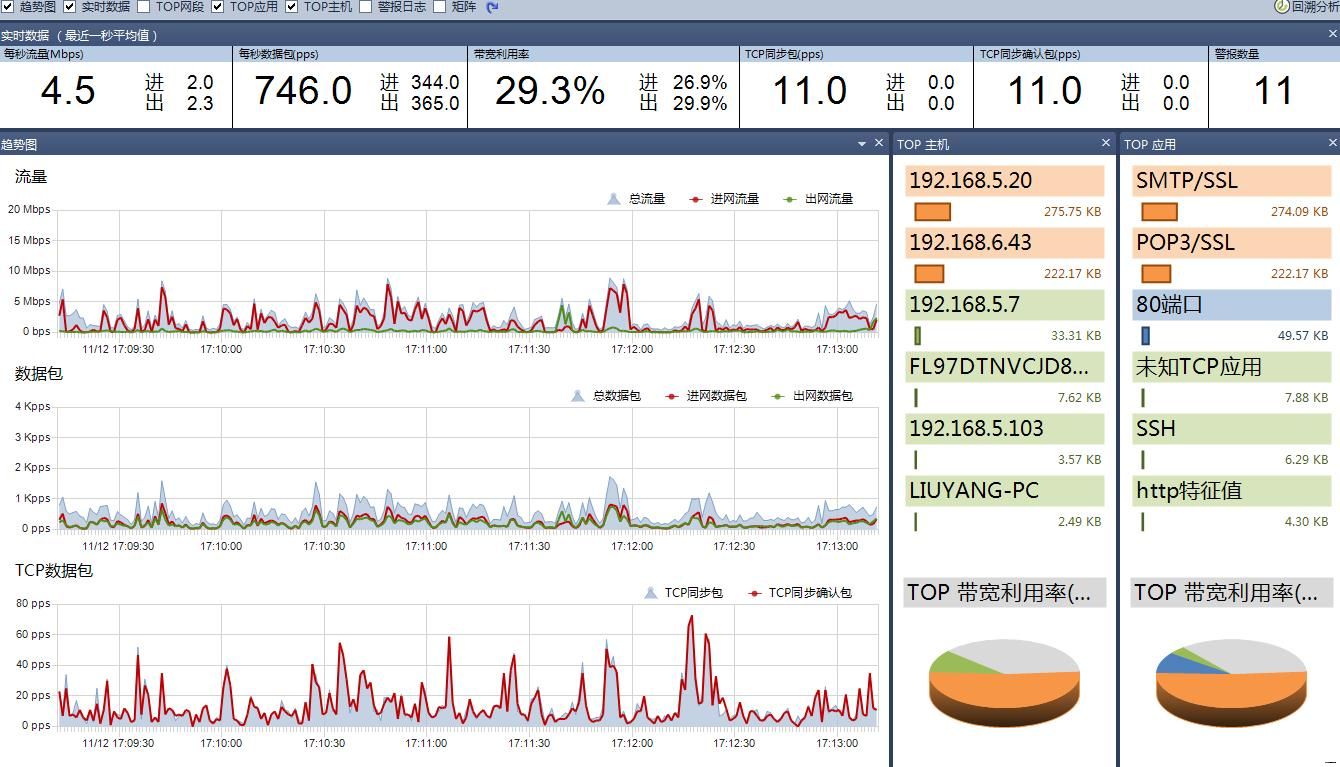This screenshot has width=1340, height=767.
Task: Select host LIUYANG-PC
Action: point(1005,491)
